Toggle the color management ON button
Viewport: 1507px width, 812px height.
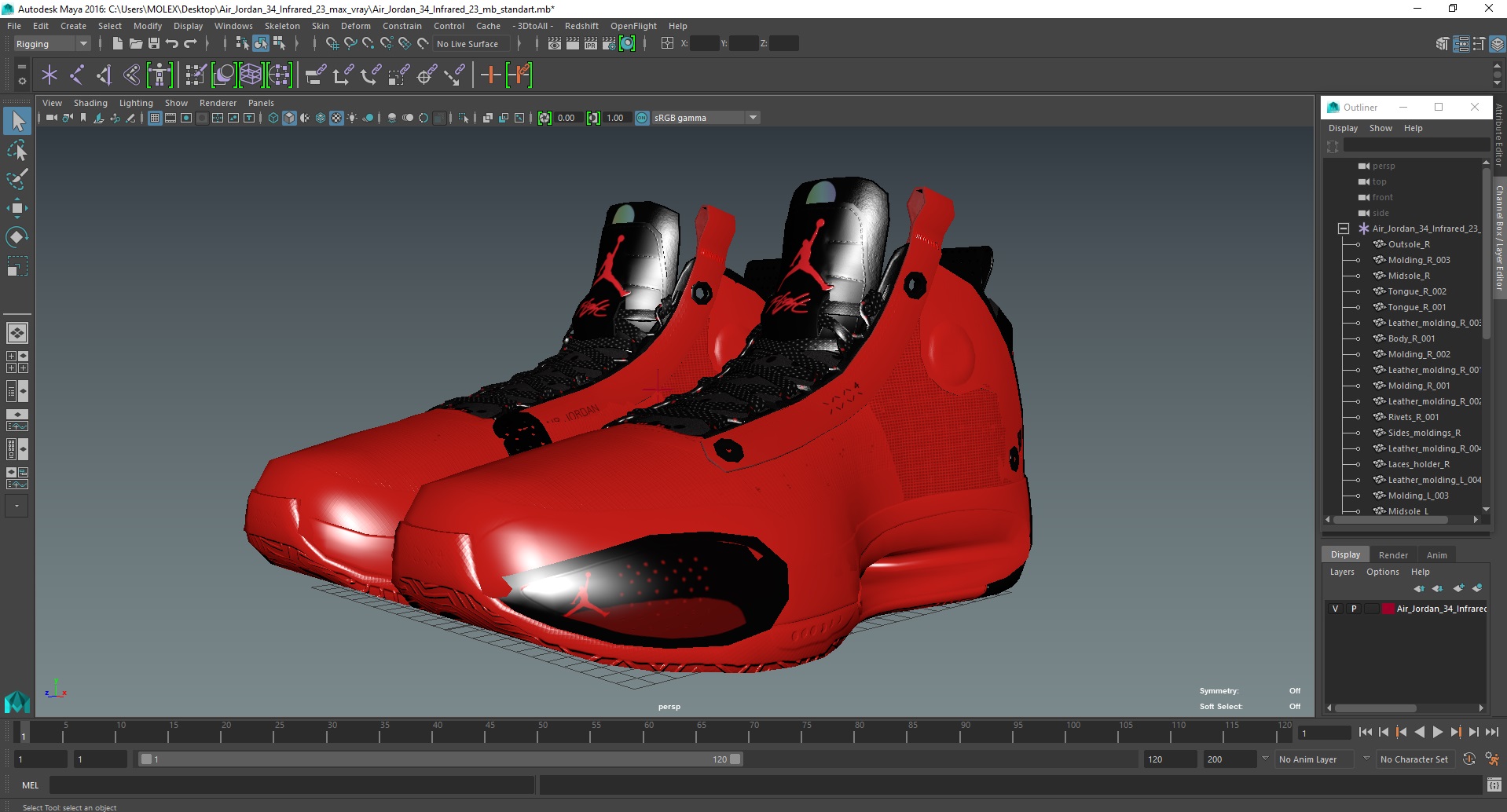642,118
